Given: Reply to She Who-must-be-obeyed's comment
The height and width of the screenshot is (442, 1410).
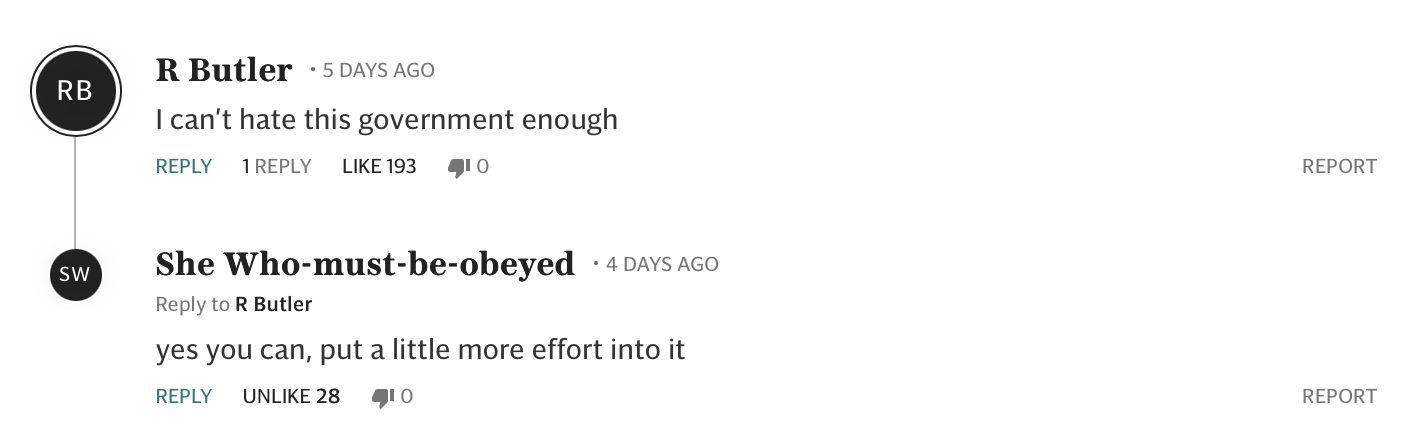Looking at the screenshot, I should 184,397.
